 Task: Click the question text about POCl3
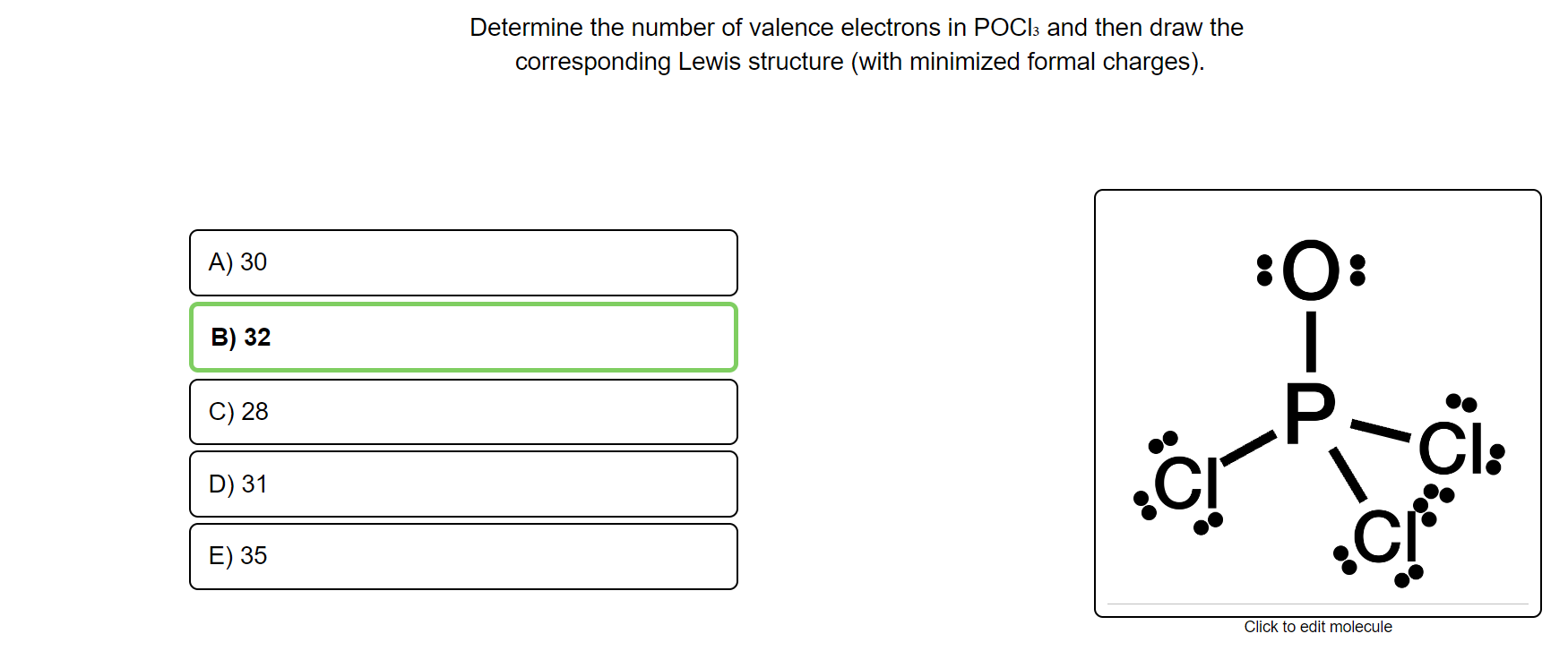[857, 44]
